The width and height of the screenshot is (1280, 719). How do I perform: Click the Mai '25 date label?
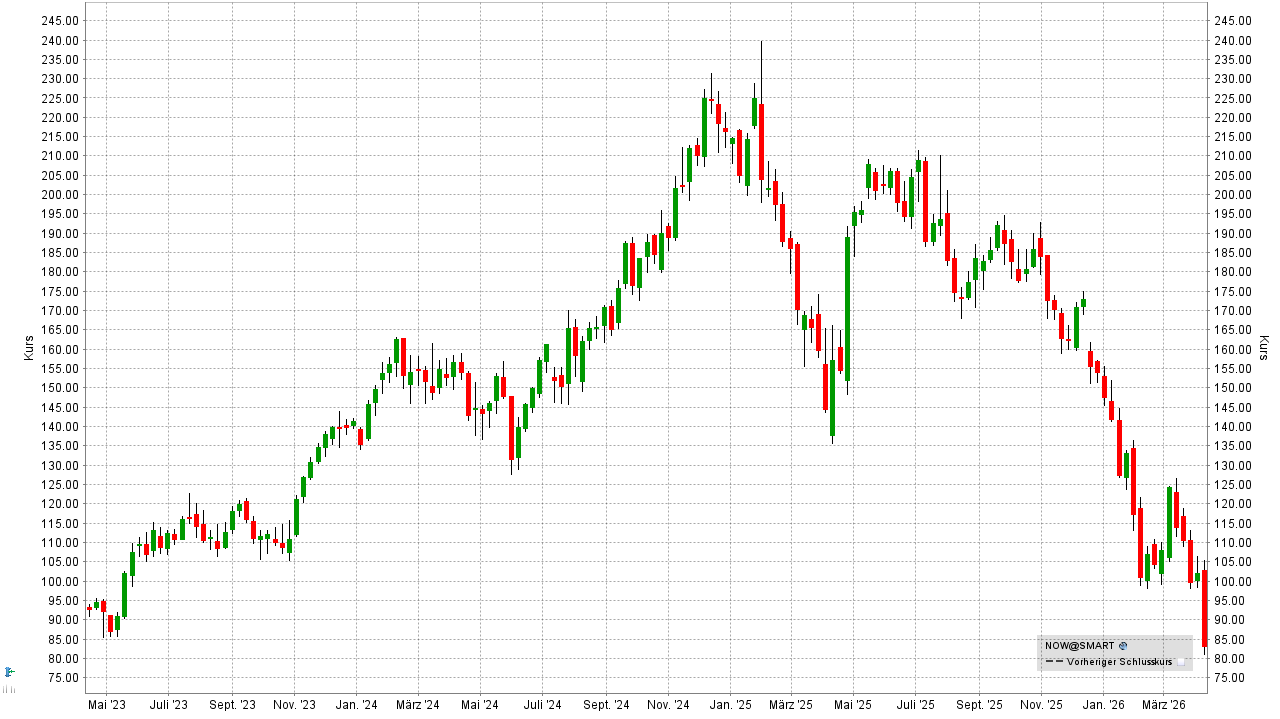852,705
